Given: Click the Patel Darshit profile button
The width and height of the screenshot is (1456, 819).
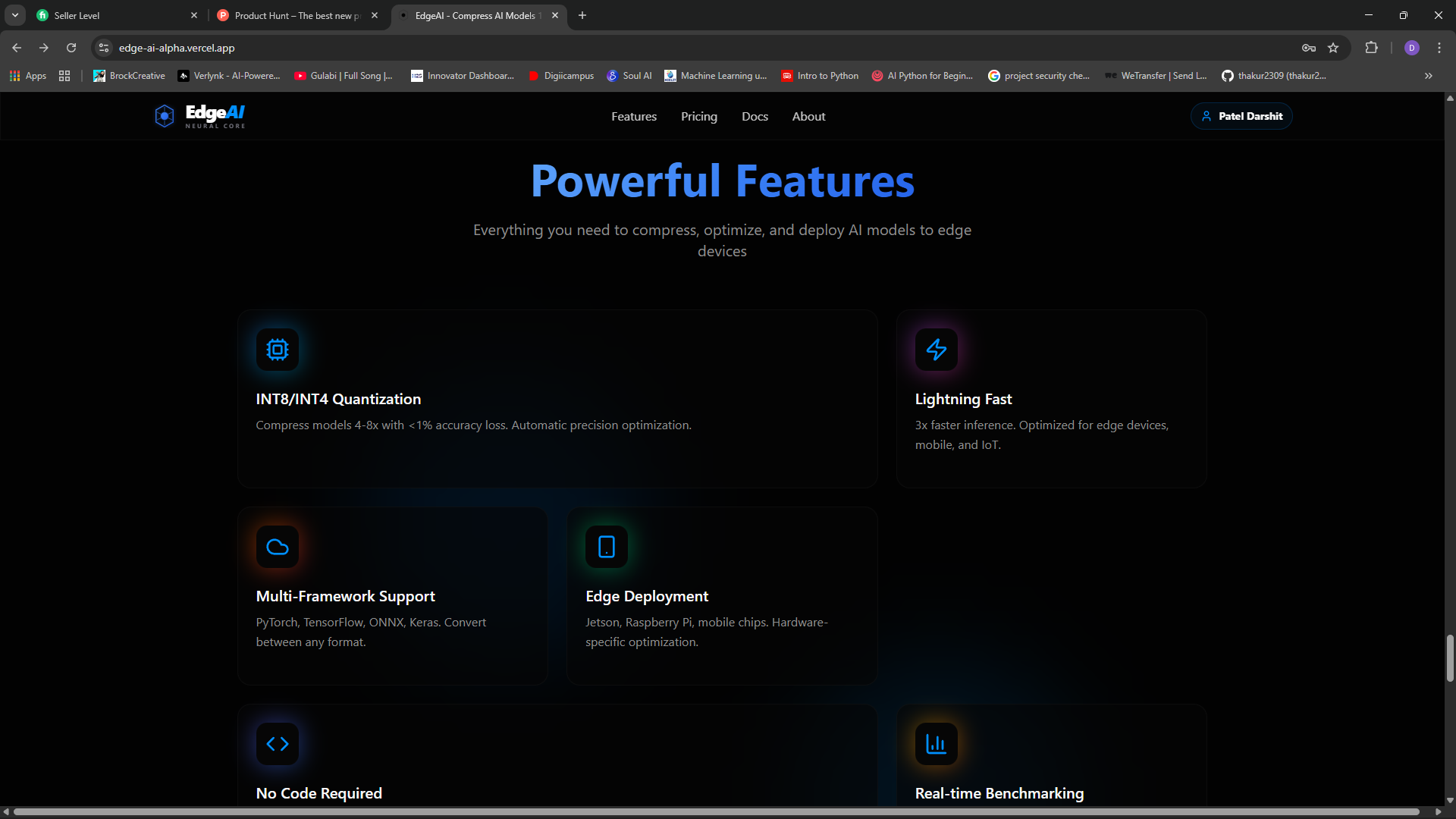Looking at the screenshot, I should pyautogui.click(x=1241, y=115).
